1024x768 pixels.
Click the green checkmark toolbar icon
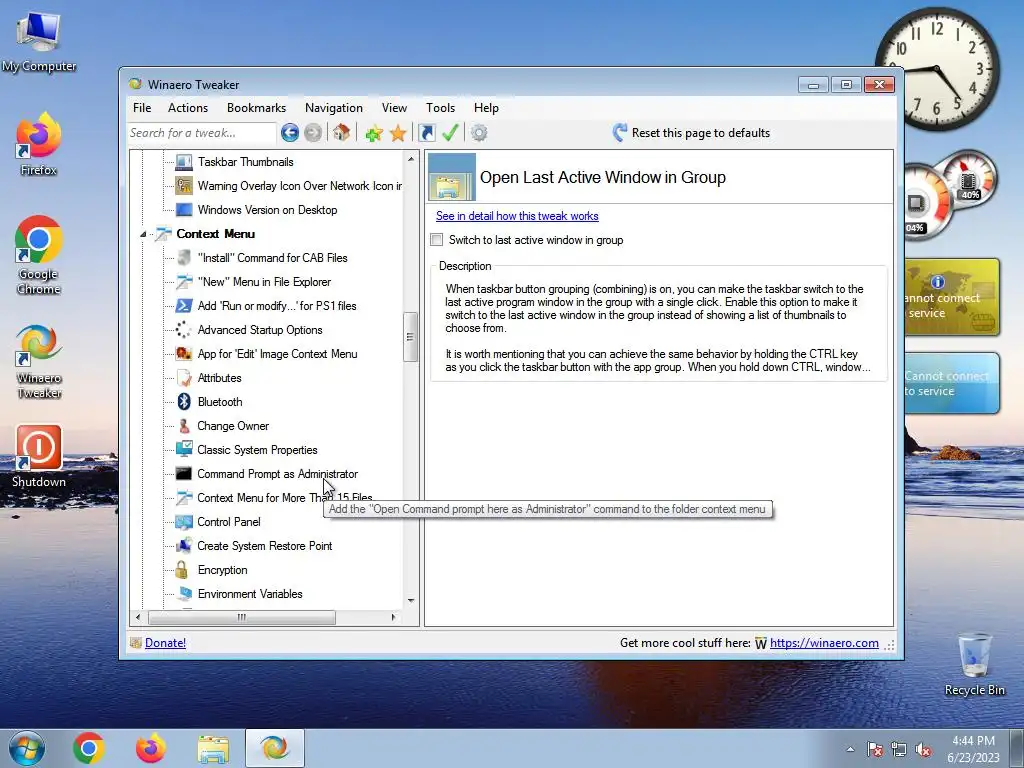coord(450,133)
